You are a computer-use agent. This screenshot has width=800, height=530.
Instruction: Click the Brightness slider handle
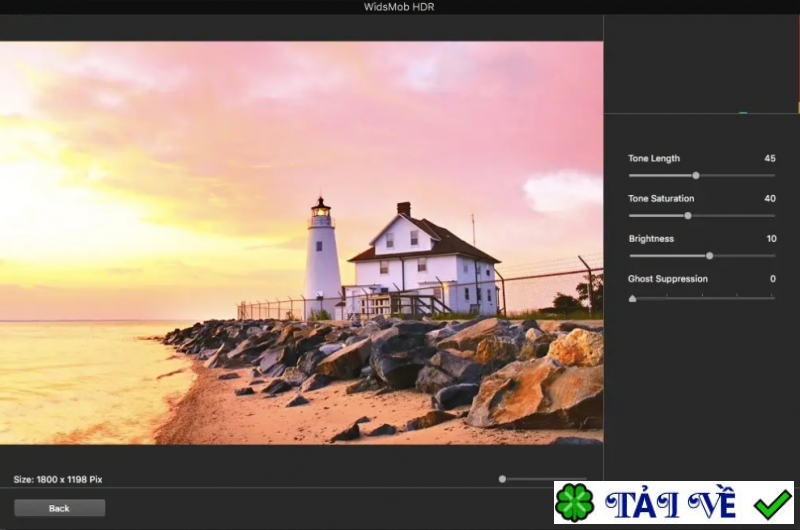tap(710, 256)
